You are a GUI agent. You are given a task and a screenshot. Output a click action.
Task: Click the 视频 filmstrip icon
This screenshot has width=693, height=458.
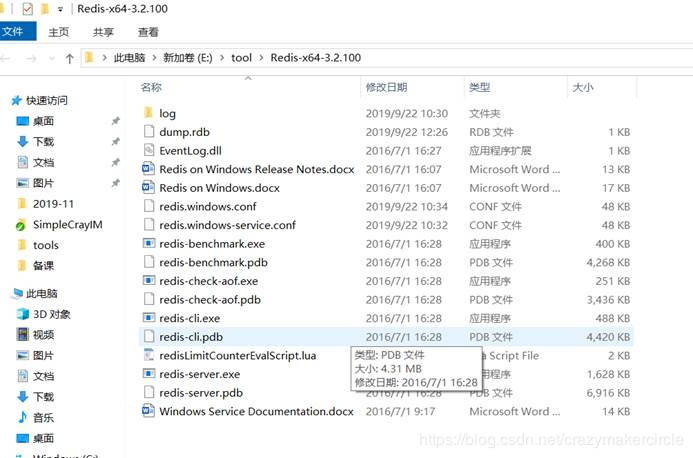tap(22, 335)
